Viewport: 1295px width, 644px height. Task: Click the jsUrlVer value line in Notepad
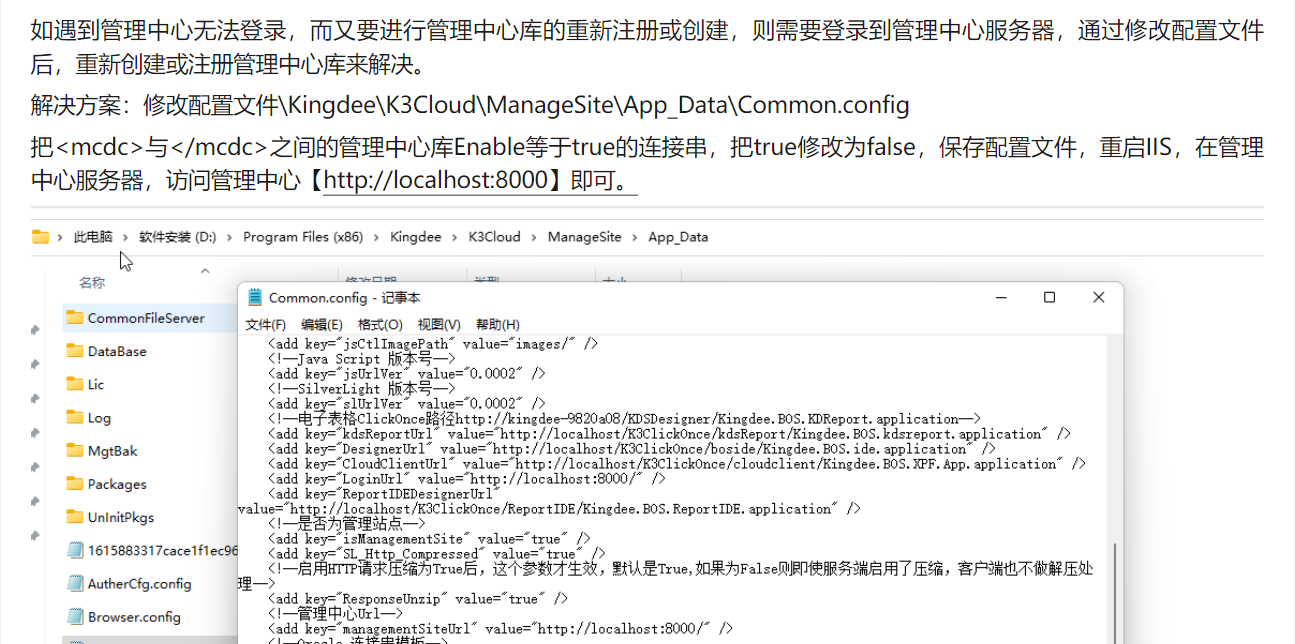[x=407, y=374]
